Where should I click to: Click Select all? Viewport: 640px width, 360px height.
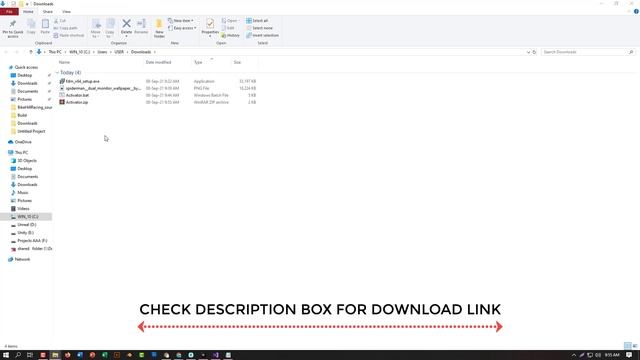257,20
